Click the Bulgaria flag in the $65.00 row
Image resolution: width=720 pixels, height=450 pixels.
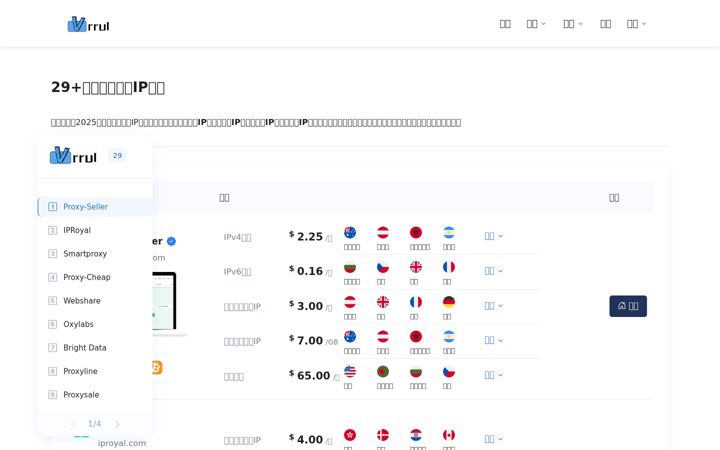point(416,371)
